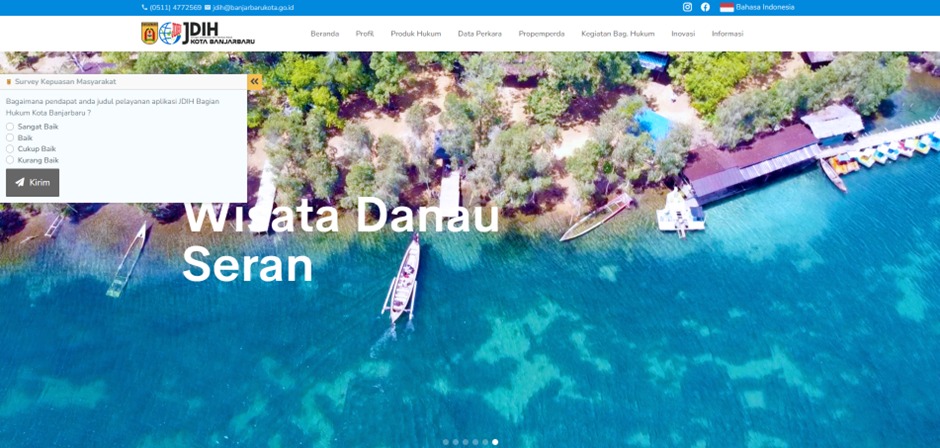Image resolution: width=940 pixels, height=448 pixels.
Task: Go to the Beranda page
Action: (324, 34)
